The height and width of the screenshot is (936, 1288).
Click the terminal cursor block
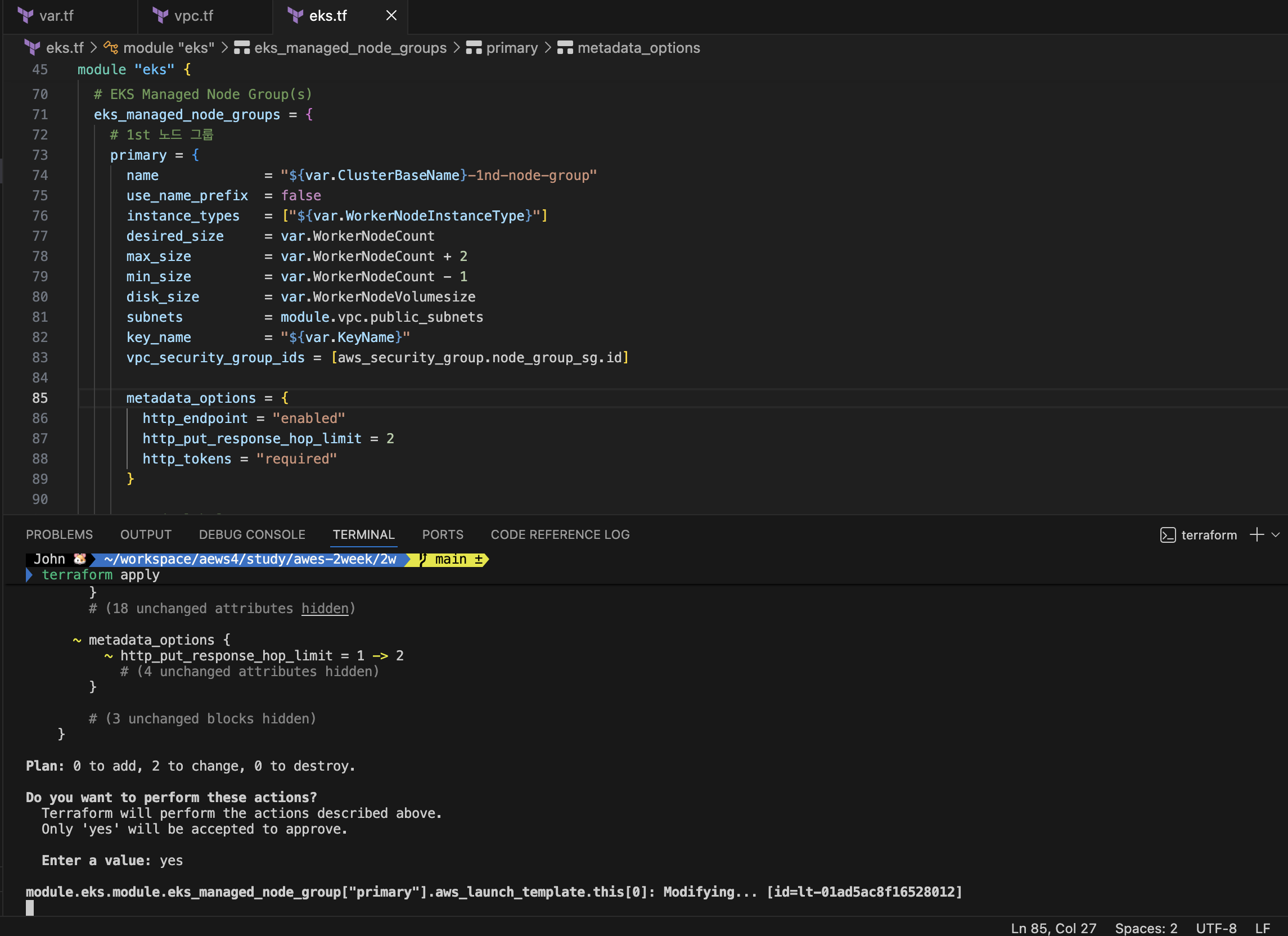[30, 908]
